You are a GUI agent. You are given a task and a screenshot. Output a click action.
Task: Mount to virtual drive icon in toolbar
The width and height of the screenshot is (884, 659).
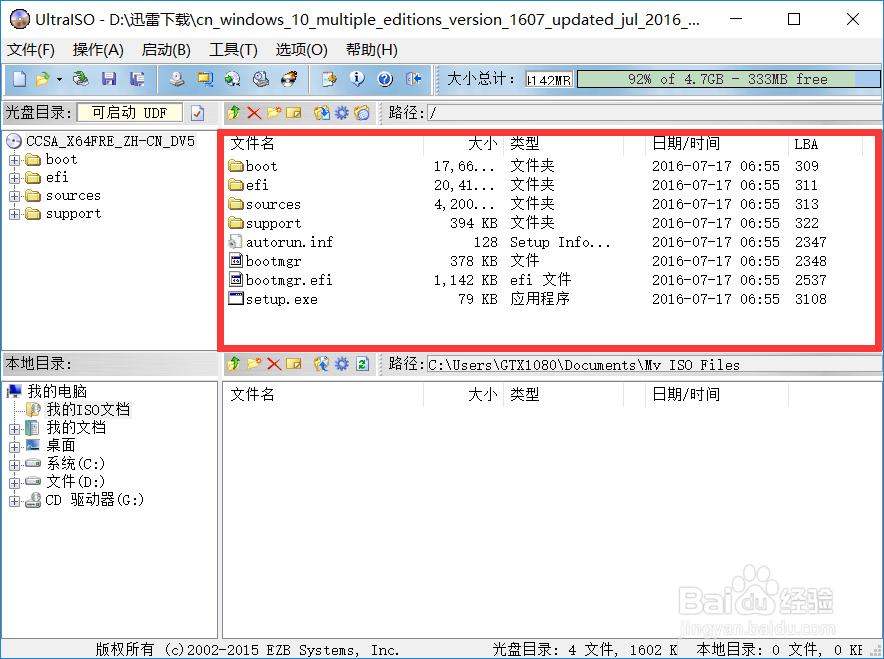[261, 79]
